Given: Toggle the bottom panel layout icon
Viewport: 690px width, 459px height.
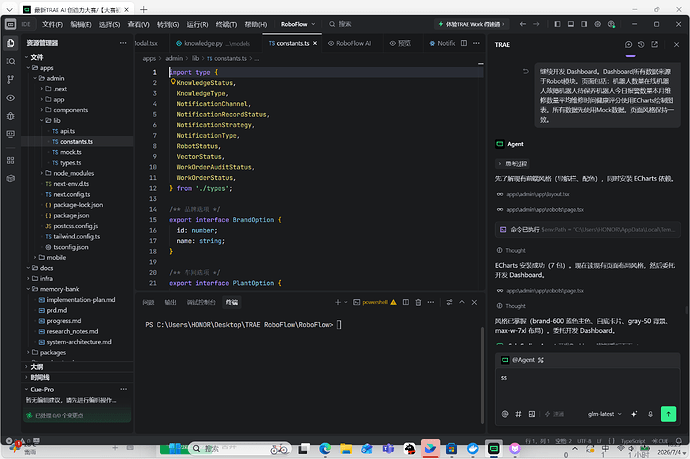Looking at the screenshot, I should [571, 24].
